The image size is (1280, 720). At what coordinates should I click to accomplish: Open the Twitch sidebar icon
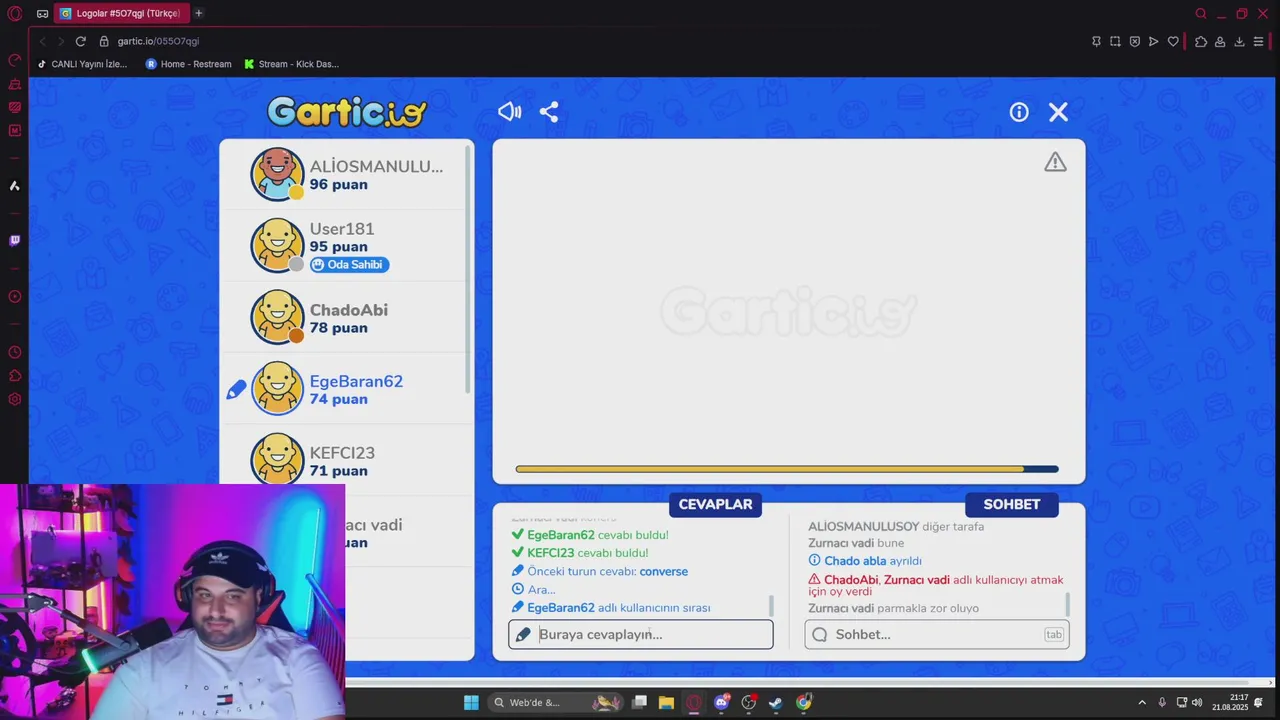pyautogui.click(x=14, y=240)
